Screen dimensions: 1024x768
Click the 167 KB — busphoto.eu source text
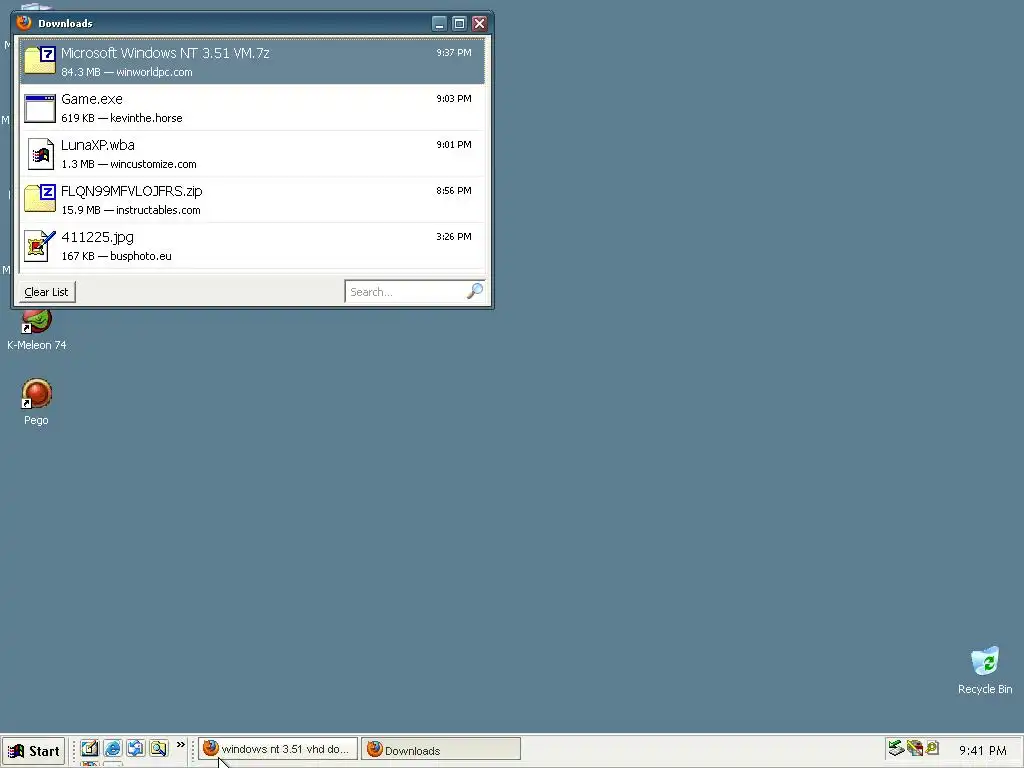point(116,257)
